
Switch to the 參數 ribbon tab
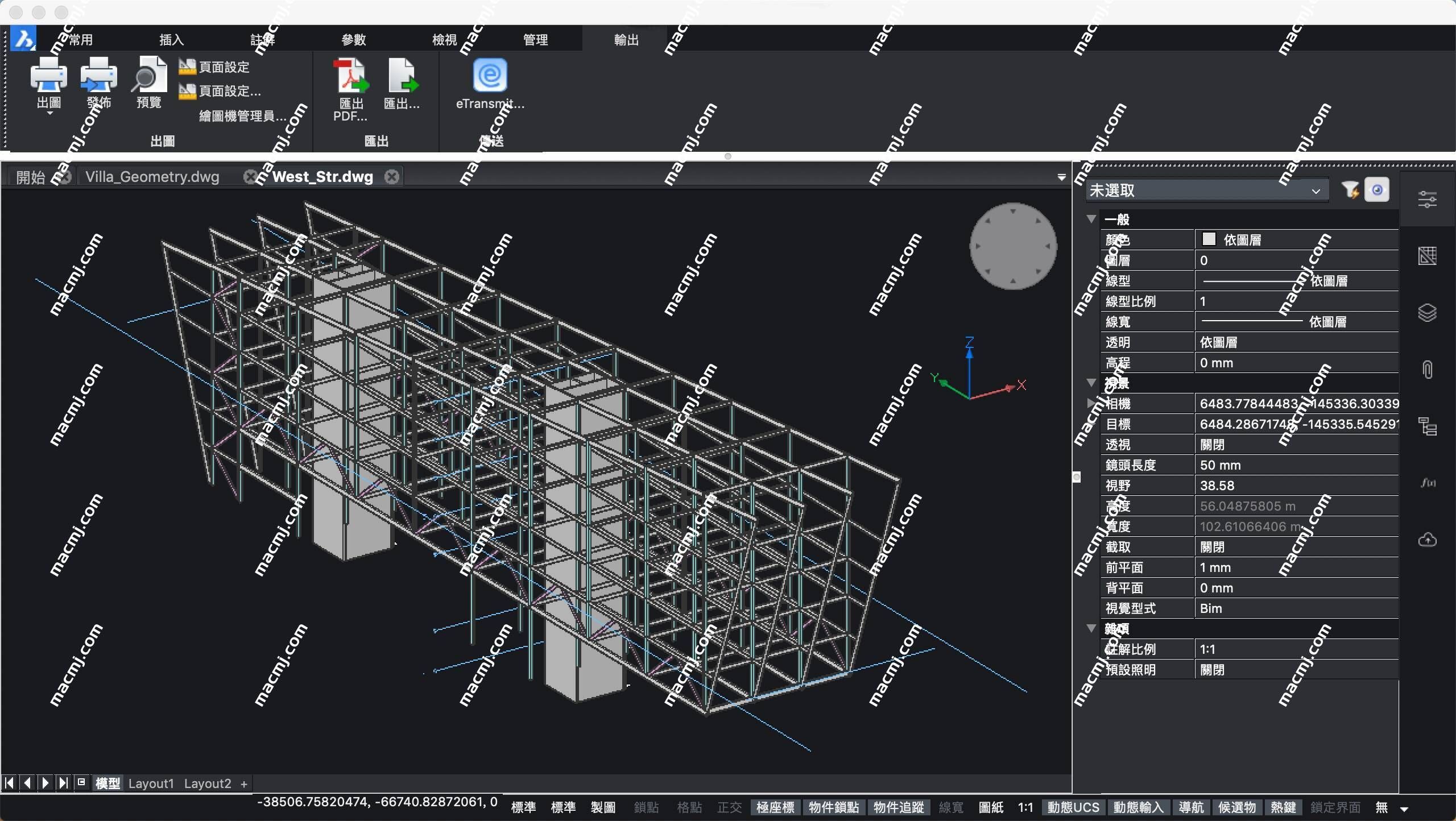[353, 40]
